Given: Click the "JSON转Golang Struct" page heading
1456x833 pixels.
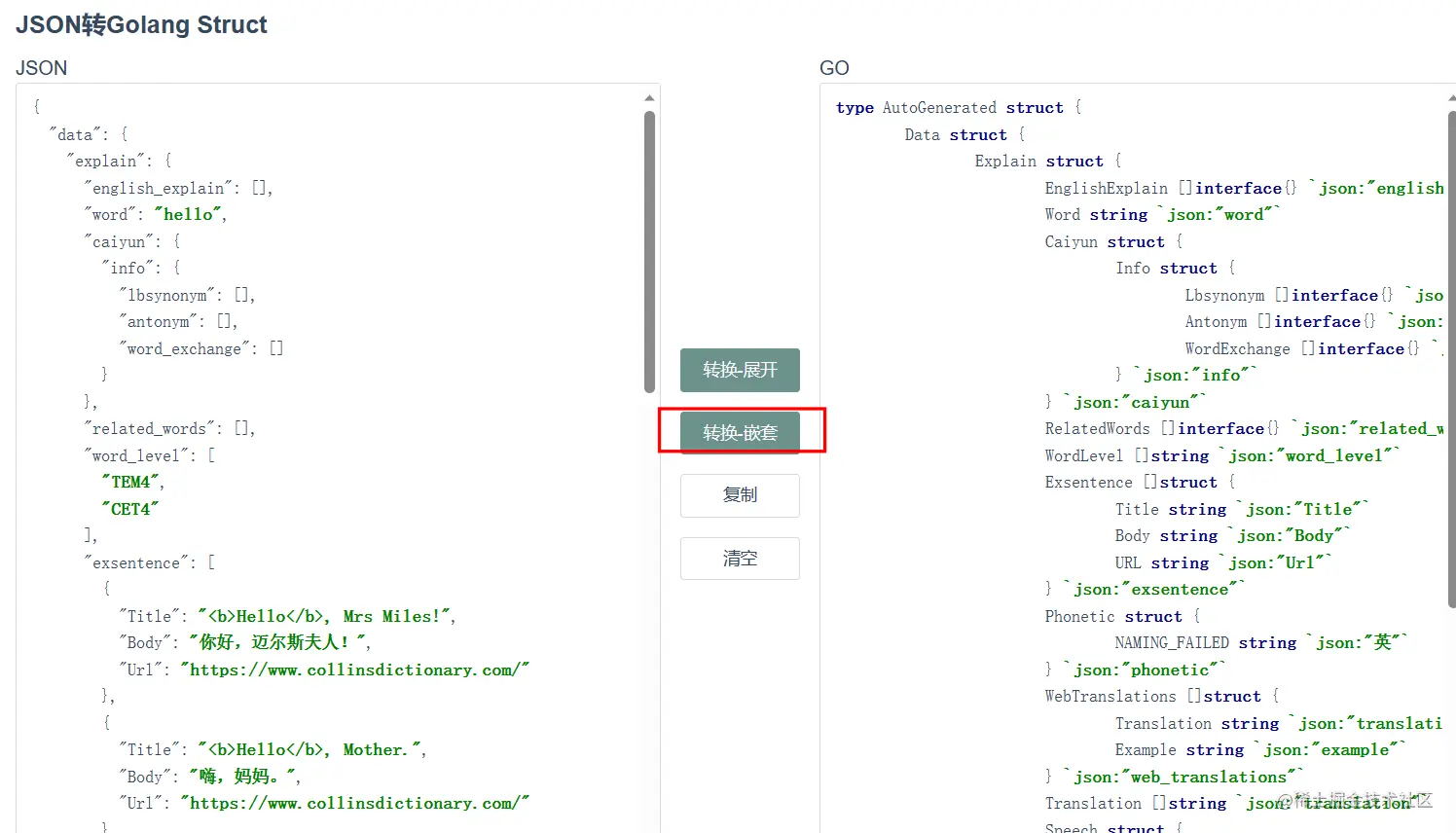Looking at the screenshot, I should (x=141, y=25).
